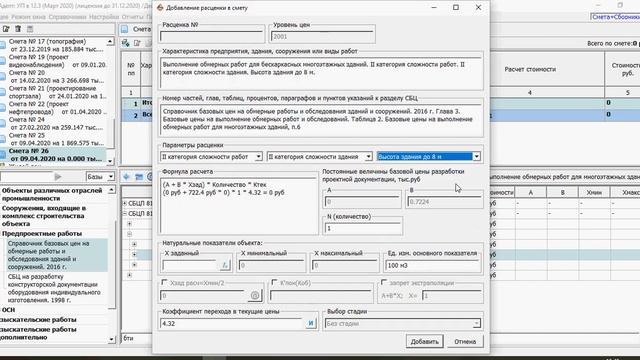640x360 pixels.
Task: Open II категория сложности работ dropdown
Action: click(x=258, y=157)
